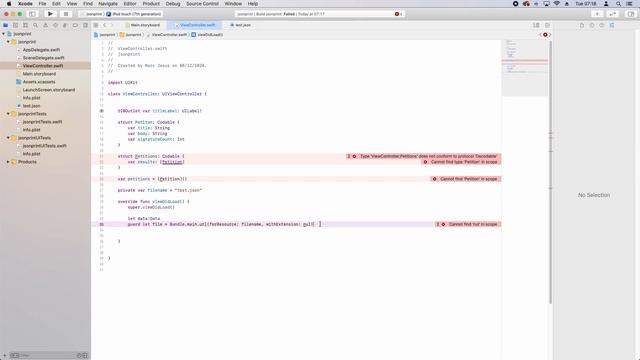Open the Debug menu
This screenshot has height=360, width=640.
(x=173, y=4)
